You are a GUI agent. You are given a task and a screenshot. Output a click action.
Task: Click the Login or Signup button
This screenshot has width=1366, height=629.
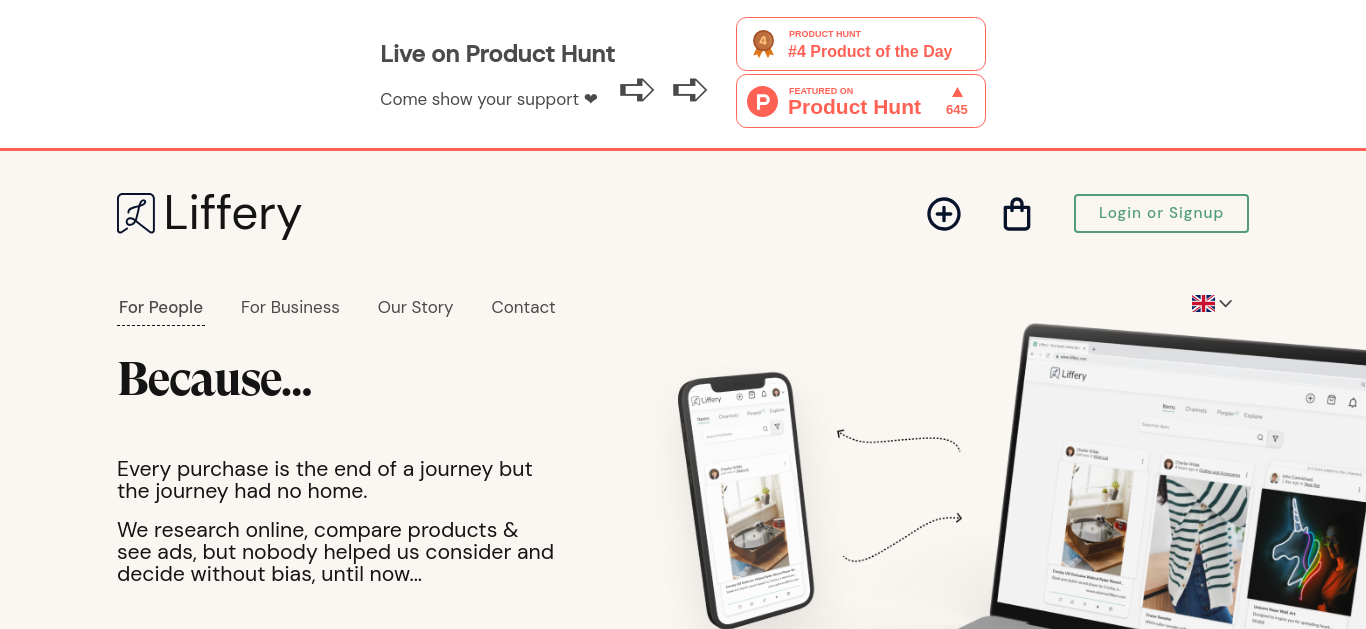pyautogui.click(x=1161, y=213)
